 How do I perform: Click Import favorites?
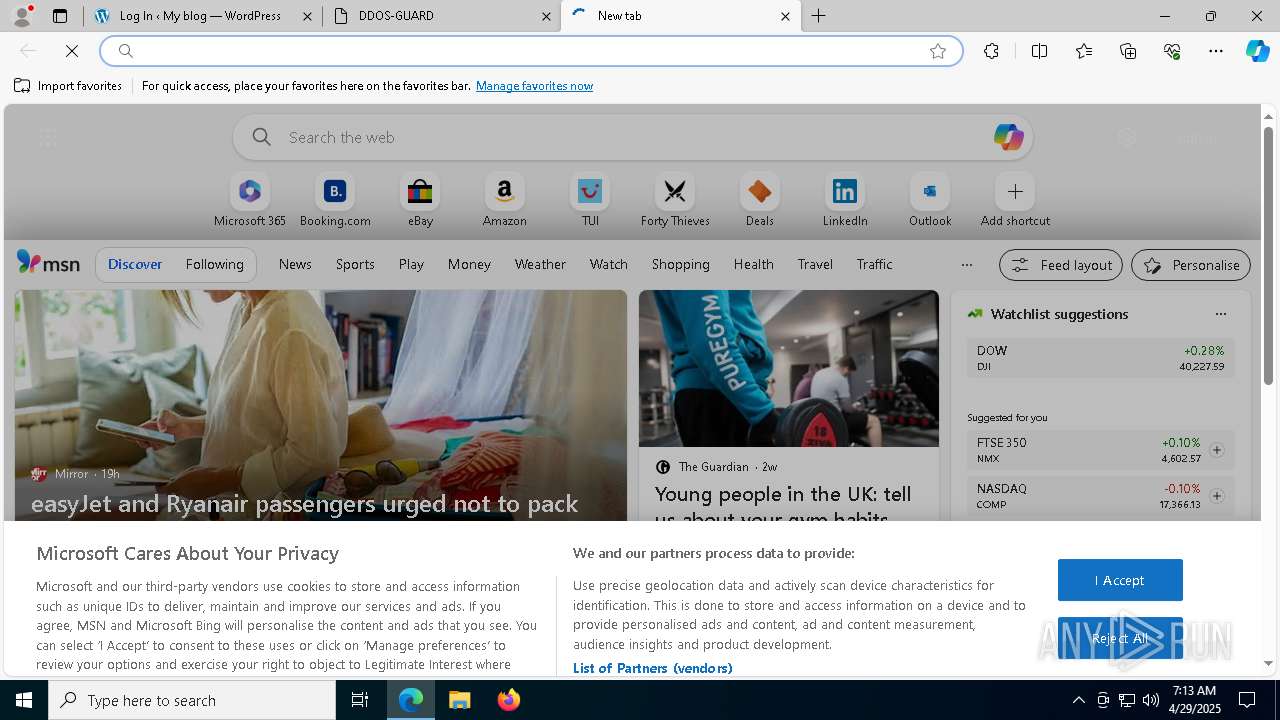68,86
